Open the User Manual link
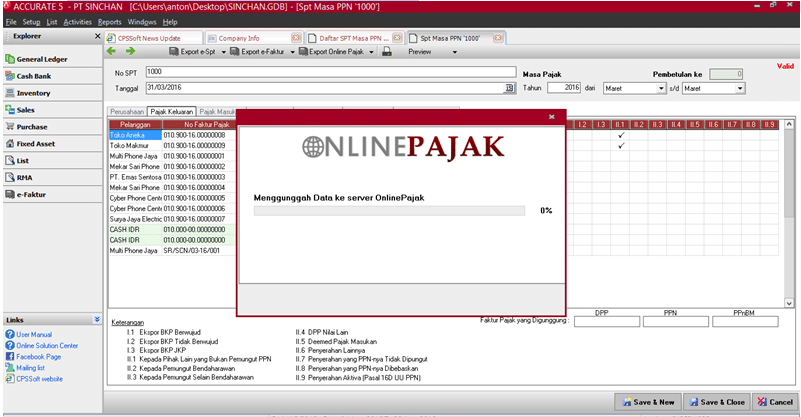The height and width of the screenshot is (417, 801). 34,334
